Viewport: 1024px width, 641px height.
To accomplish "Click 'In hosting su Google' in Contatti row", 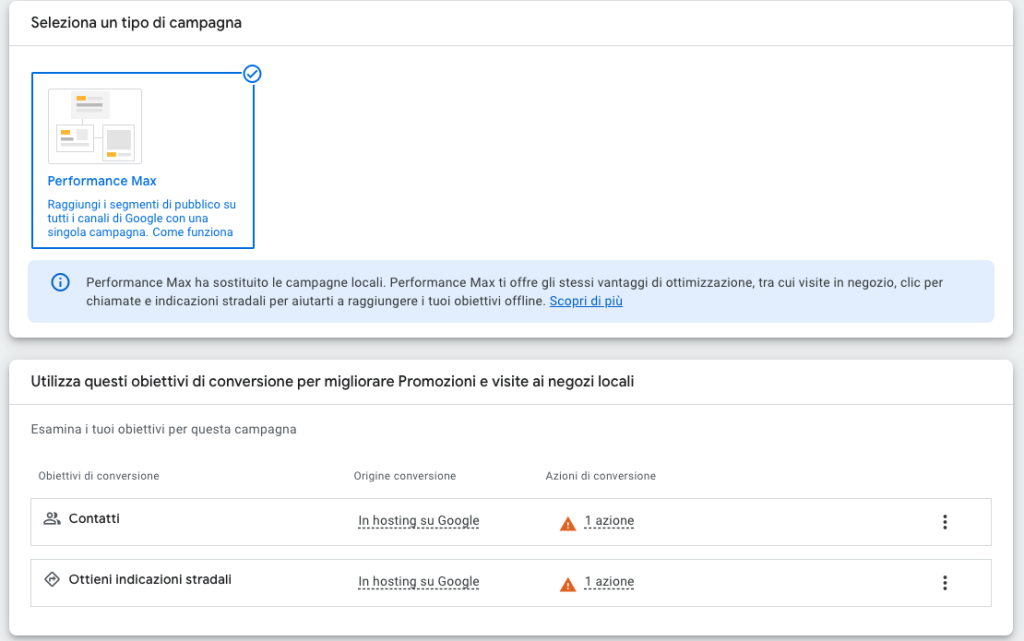I will coord(419,521).
